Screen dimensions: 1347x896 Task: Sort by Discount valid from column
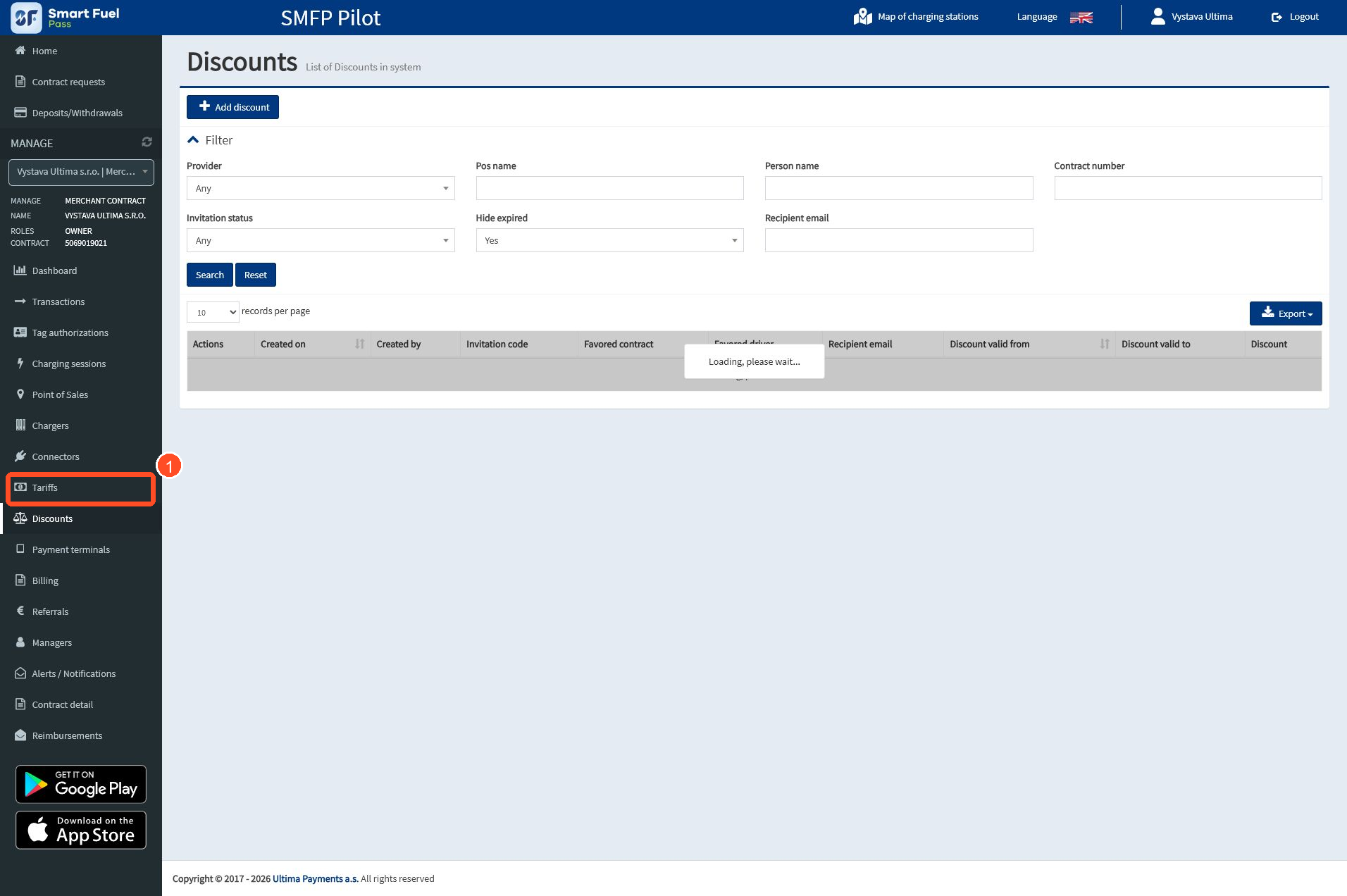point(1029,344)
